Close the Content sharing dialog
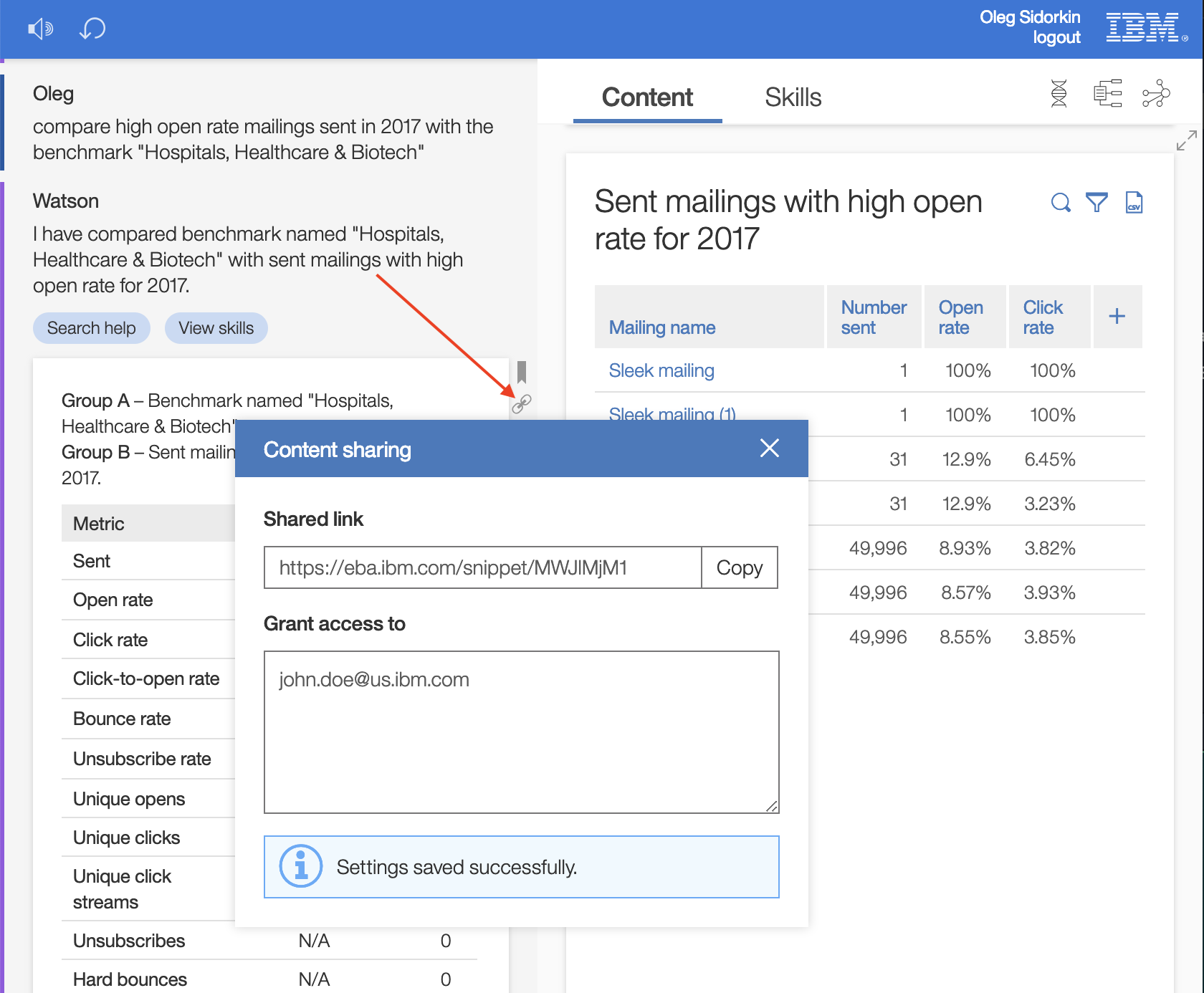Viewport: 1204px width, 993px height. [x=770, y=448]
